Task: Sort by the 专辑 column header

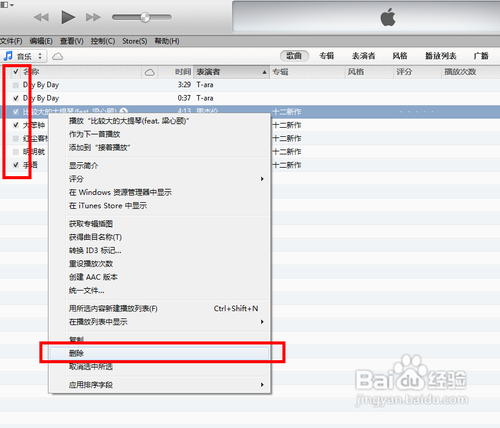Action: coord(307,72)
